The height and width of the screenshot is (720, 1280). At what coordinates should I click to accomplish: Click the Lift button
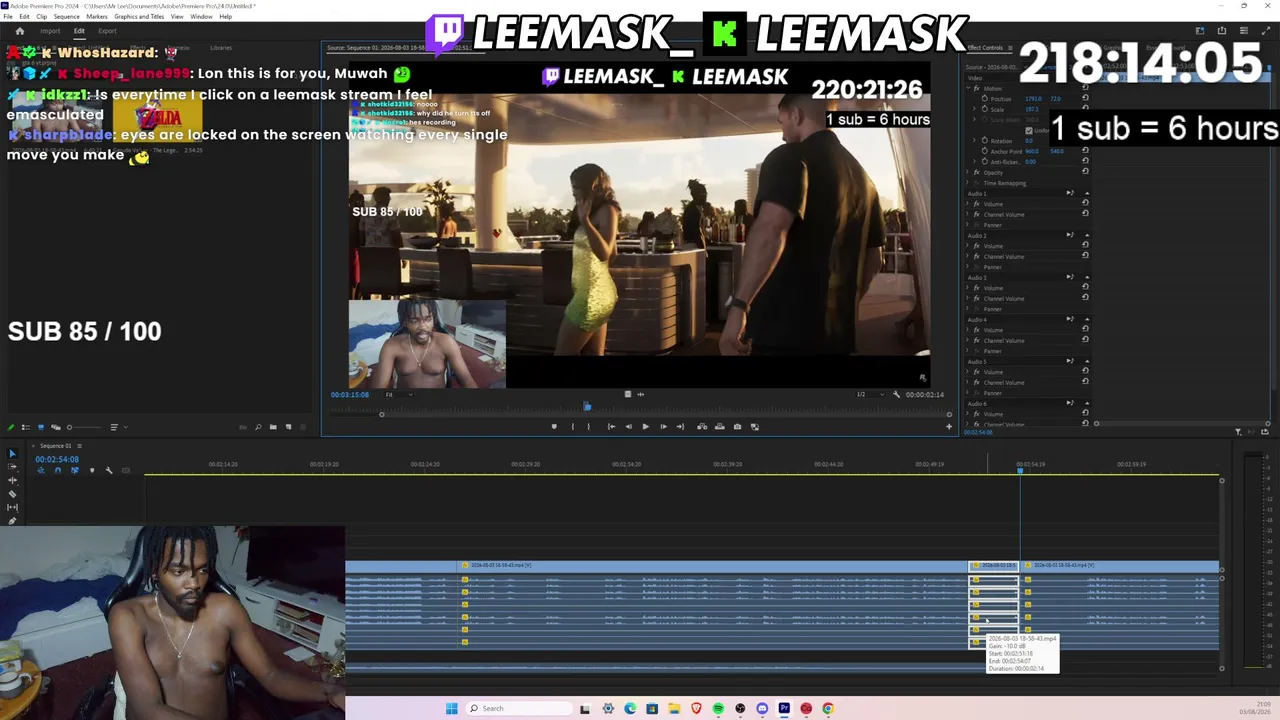pos(702,427)
